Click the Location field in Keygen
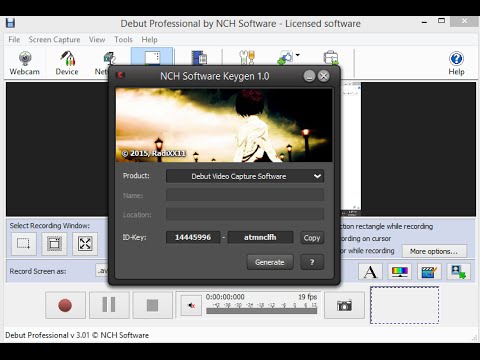The image size is (480, 360). click(x=245, y=214)
